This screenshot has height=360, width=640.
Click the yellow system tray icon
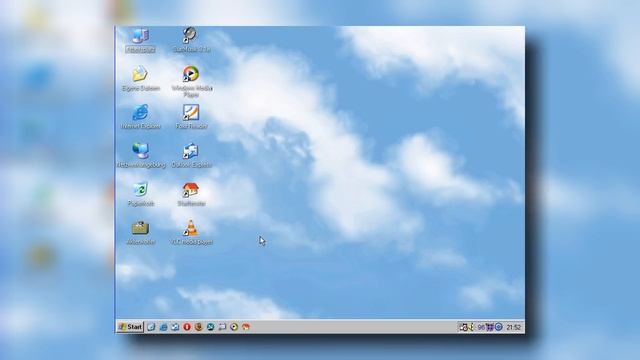(x=471, y=327)
